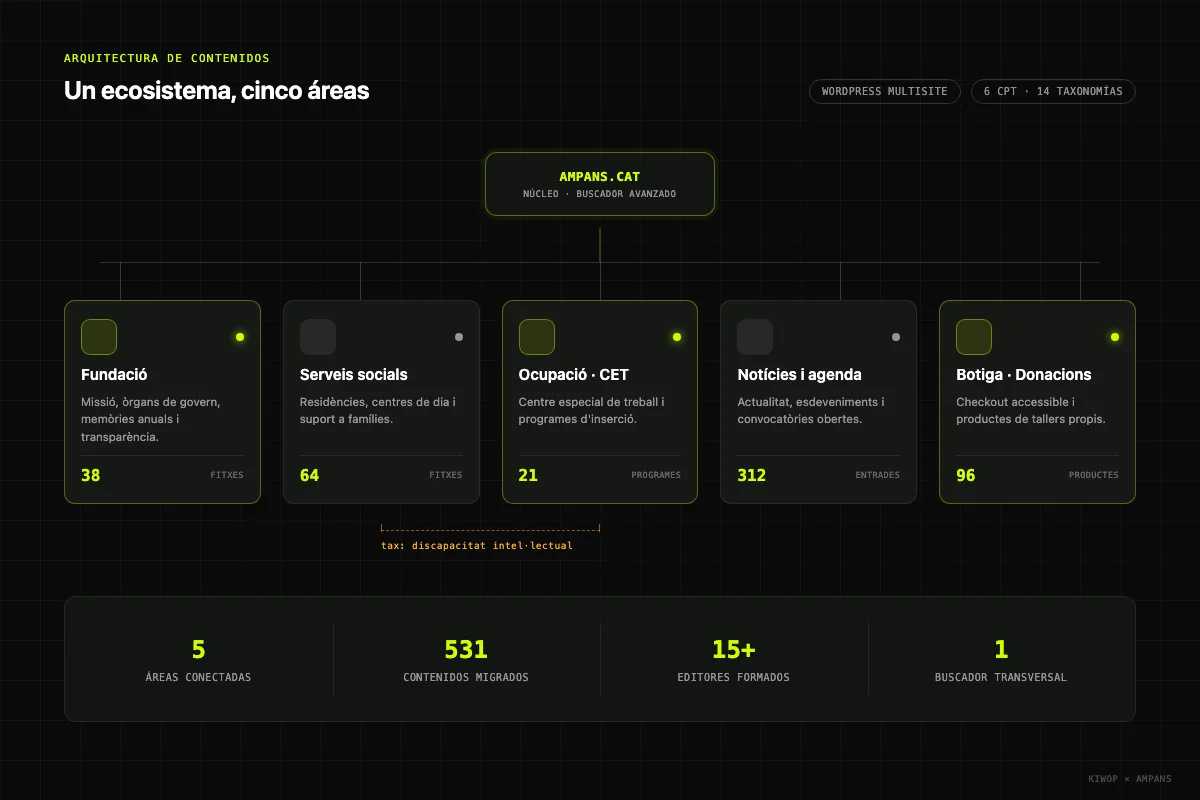Click the 5 ÁREAS CONECTADAS number
Screen dimensions: 1200x800
[198, 650]
